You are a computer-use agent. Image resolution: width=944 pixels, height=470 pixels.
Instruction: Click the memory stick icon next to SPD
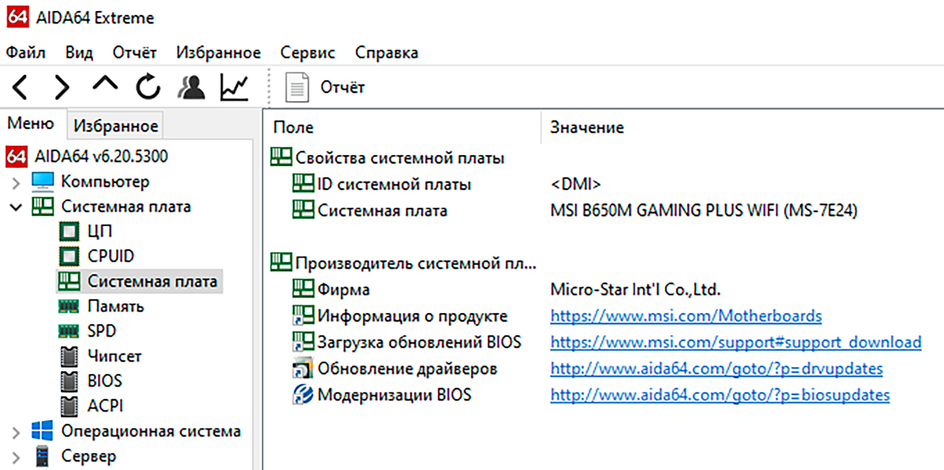coord(69,332)
